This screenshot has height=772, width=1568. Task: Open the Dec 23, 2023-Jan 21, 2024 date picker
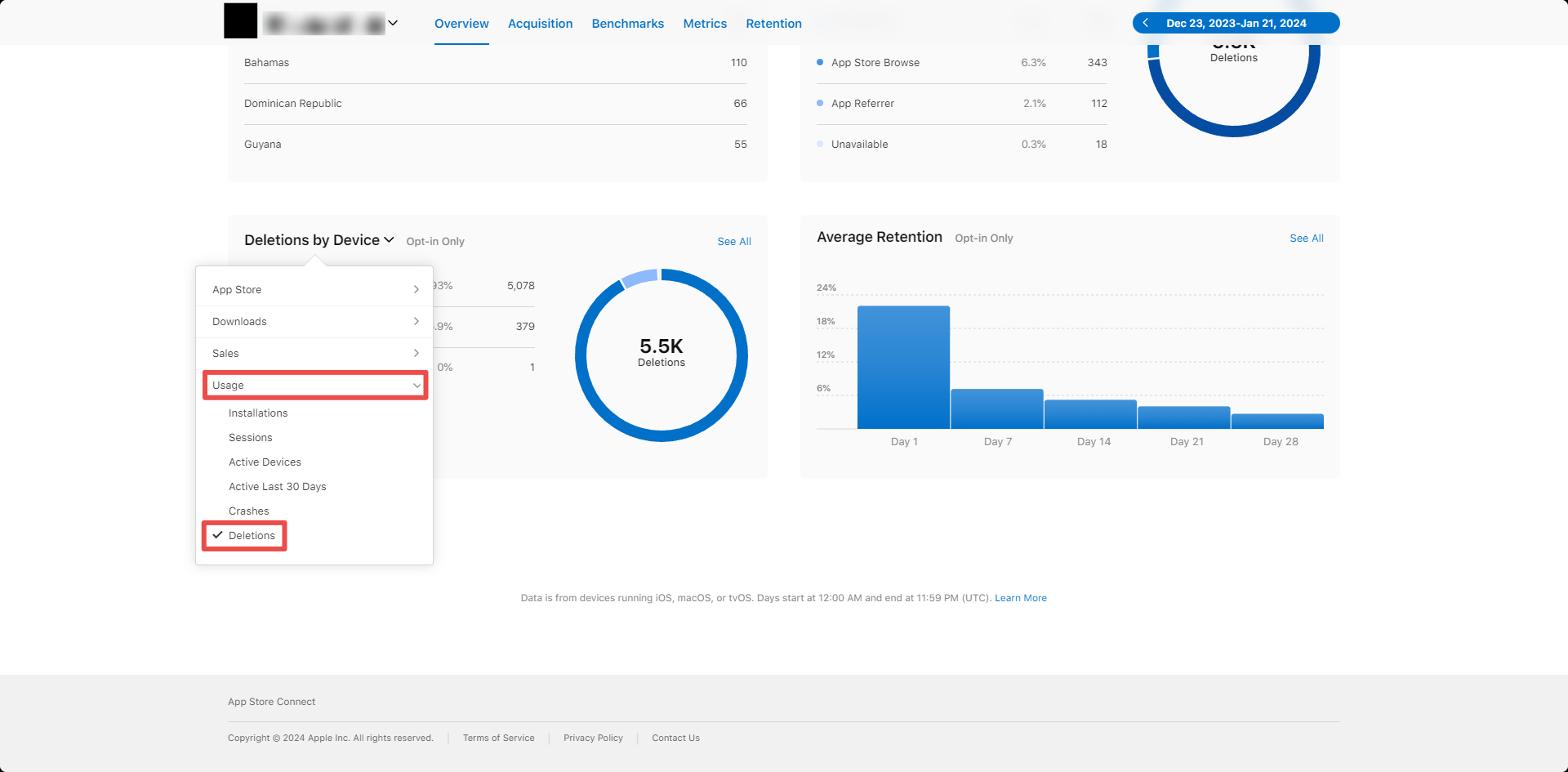pos(1236,23)
